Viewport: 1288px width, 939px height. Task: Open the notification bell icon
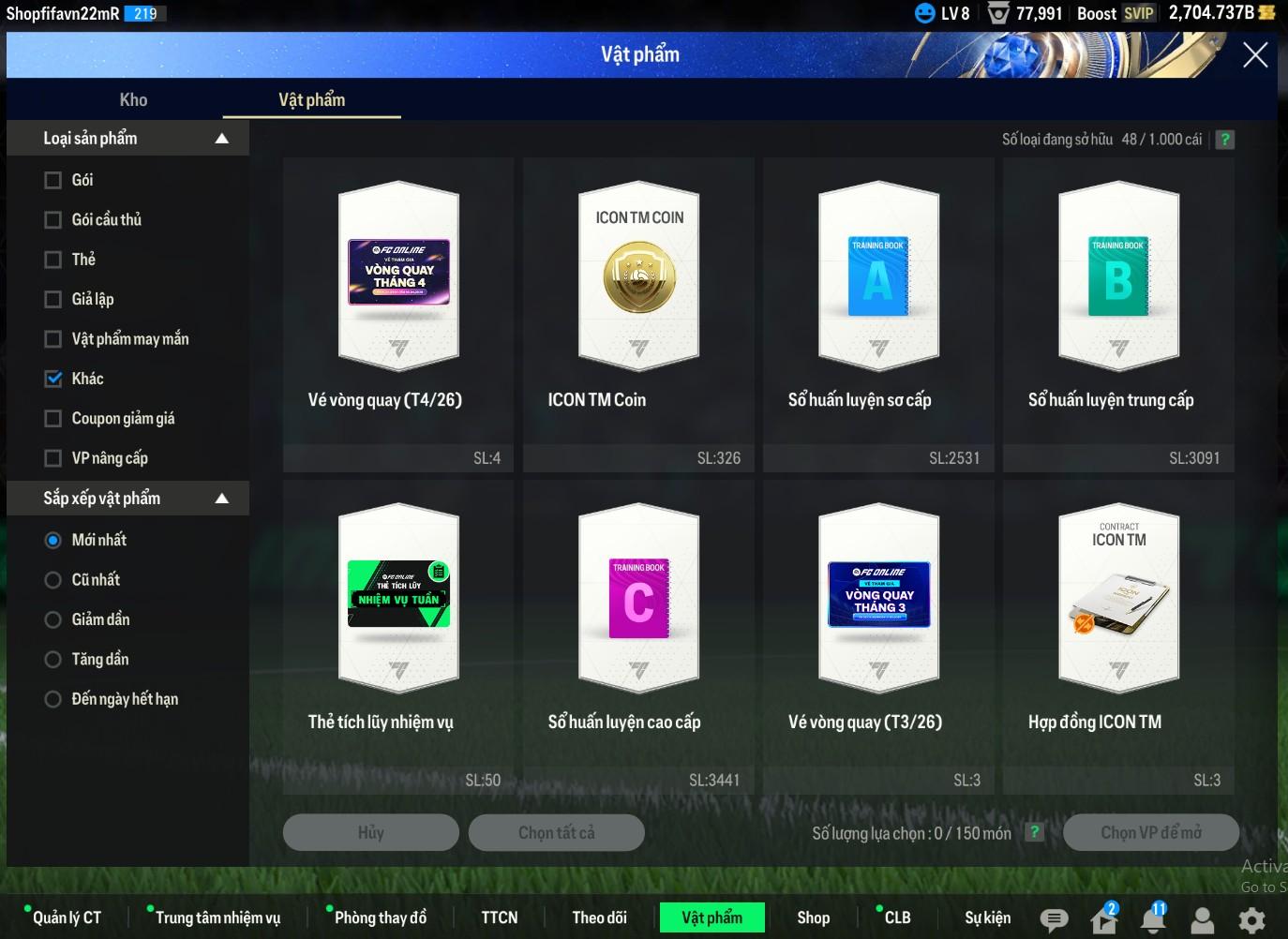click(1153, 920)
